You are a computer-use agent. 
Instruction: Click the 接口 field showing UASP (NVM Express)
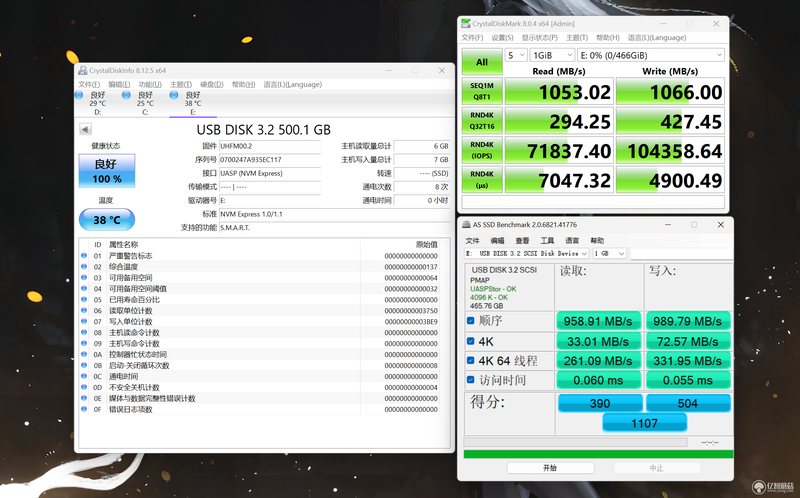coord(270,173)
